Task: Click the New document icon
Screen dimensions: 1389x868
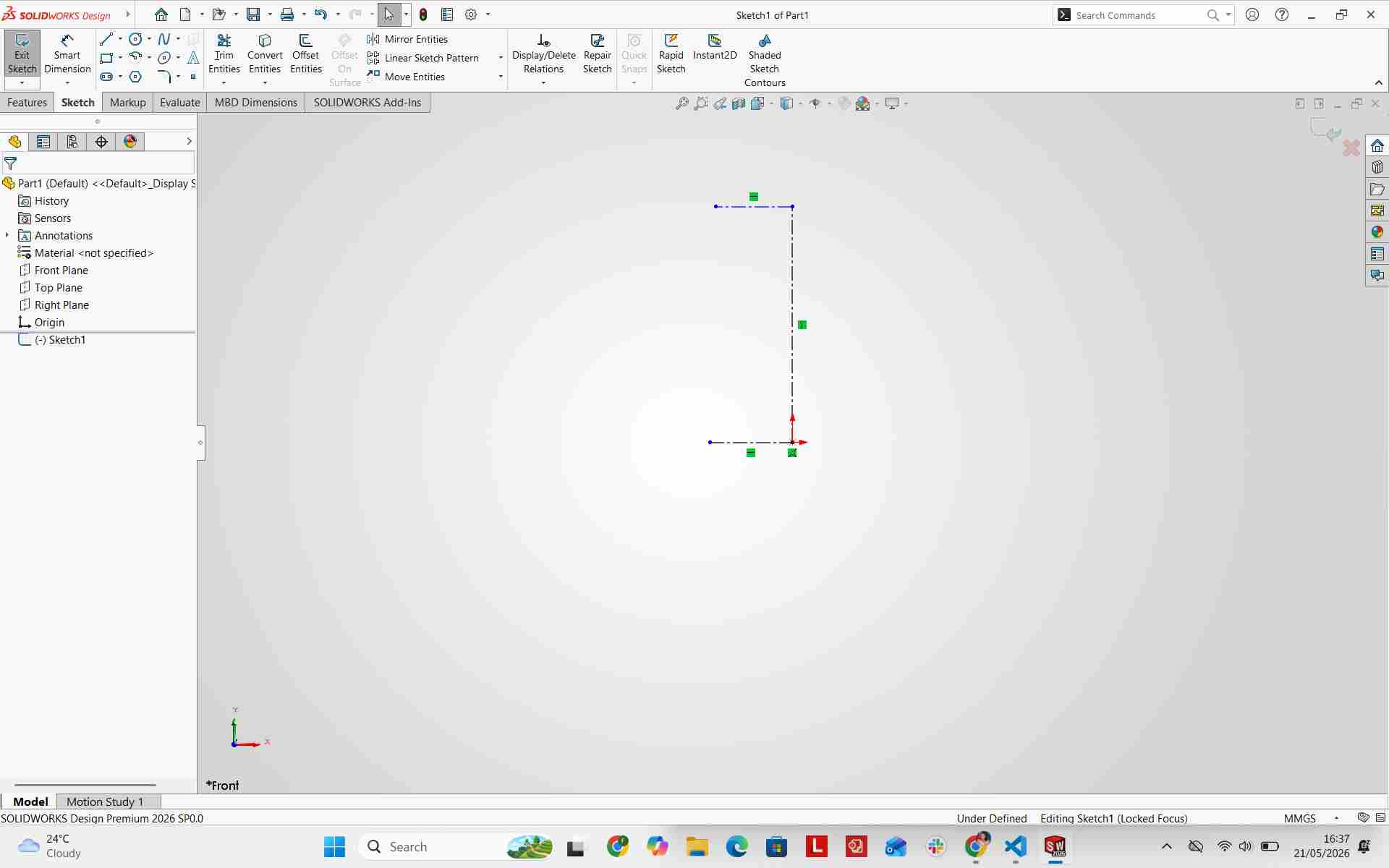Action: pos(185,14)
